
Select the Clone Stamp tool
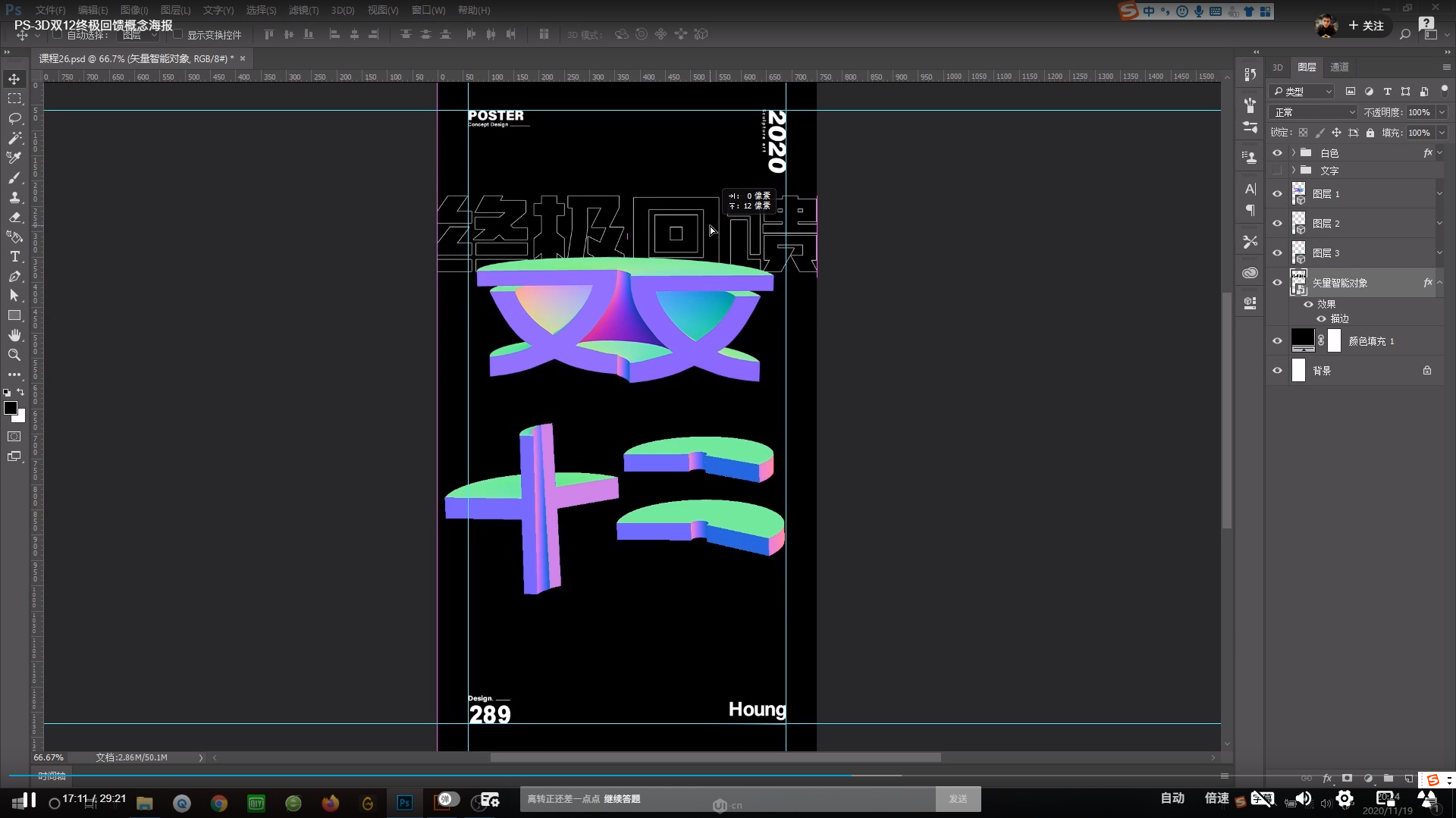pos(14,197)
